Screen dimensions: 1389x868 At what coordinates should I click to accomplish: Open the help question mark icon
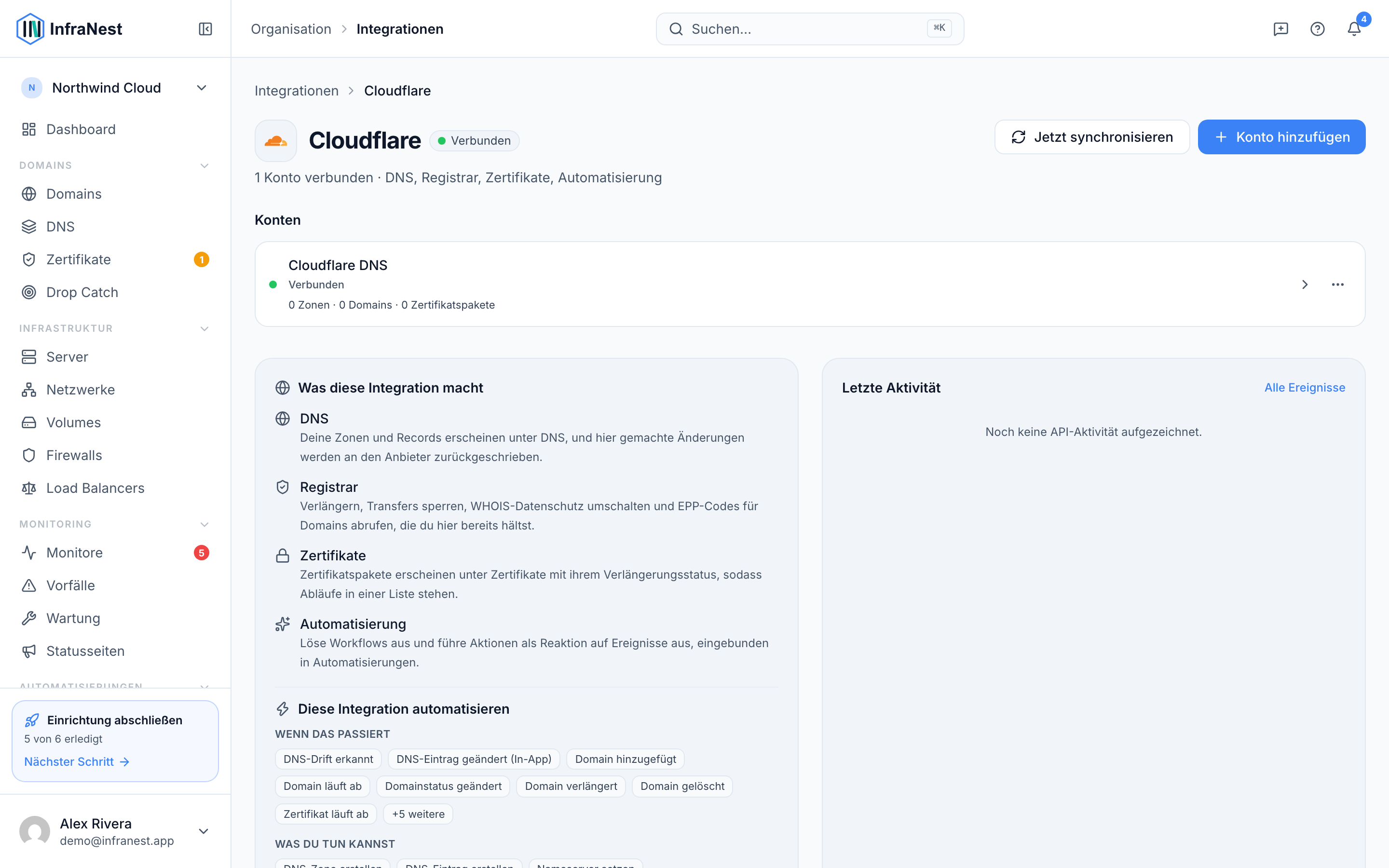1317,29
